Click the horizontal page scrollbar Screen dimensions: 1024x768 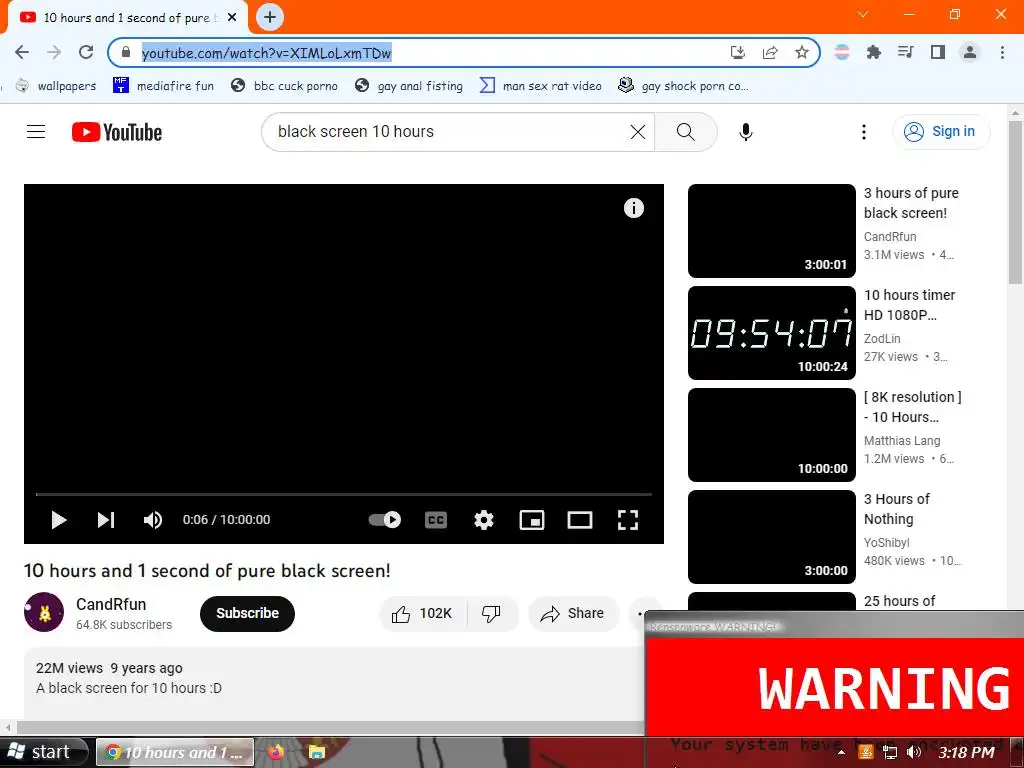point(330,728)
